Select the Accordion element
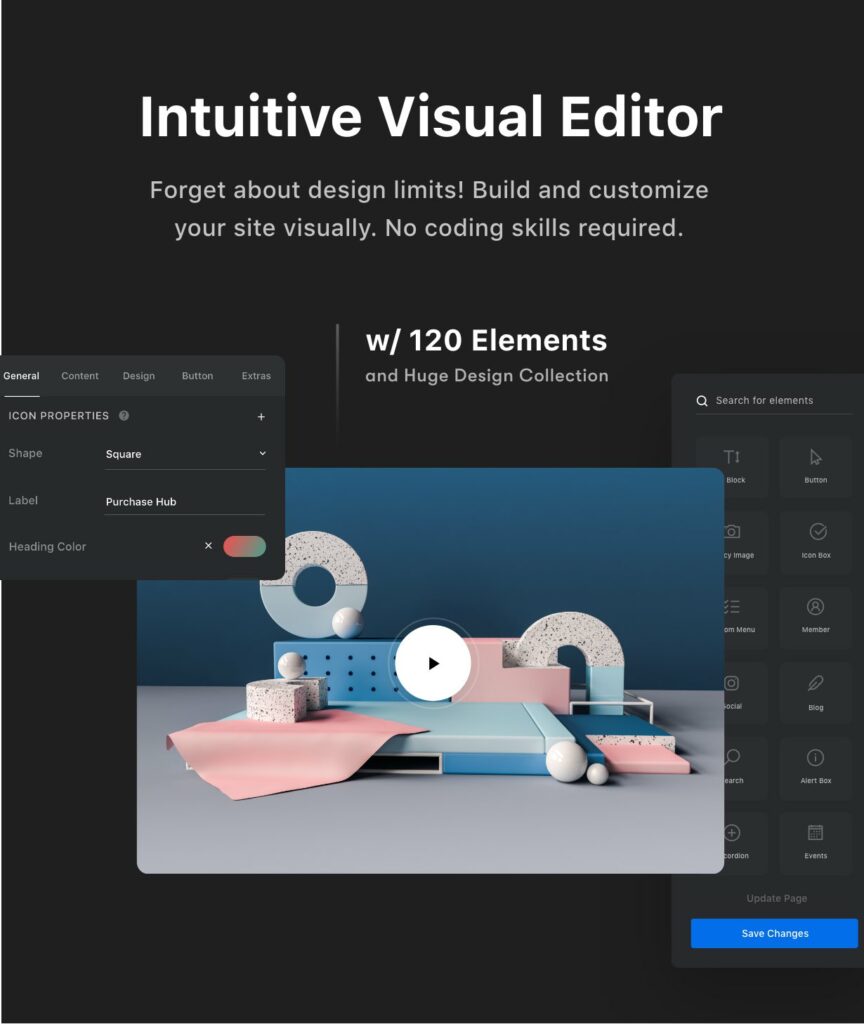This screenshot has height=1024, width=864. click(x=733, y=841)
